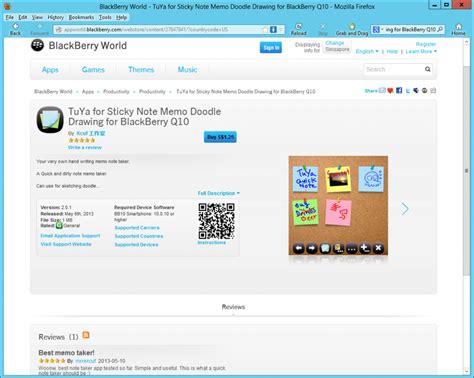This screenshot has height=378, width=474.
Task: Open the History menu
Action: [55, 17]
